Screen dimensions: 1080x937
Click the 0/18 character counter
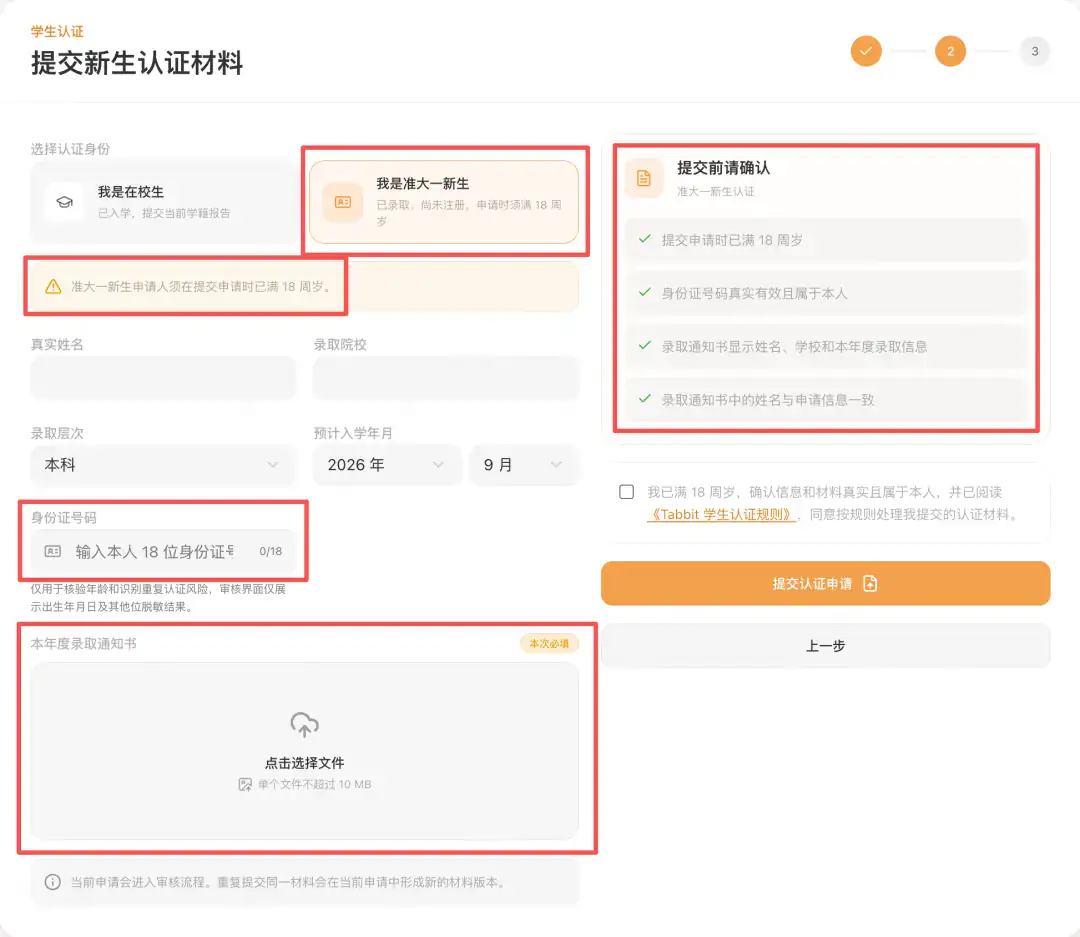click(271, 551)
